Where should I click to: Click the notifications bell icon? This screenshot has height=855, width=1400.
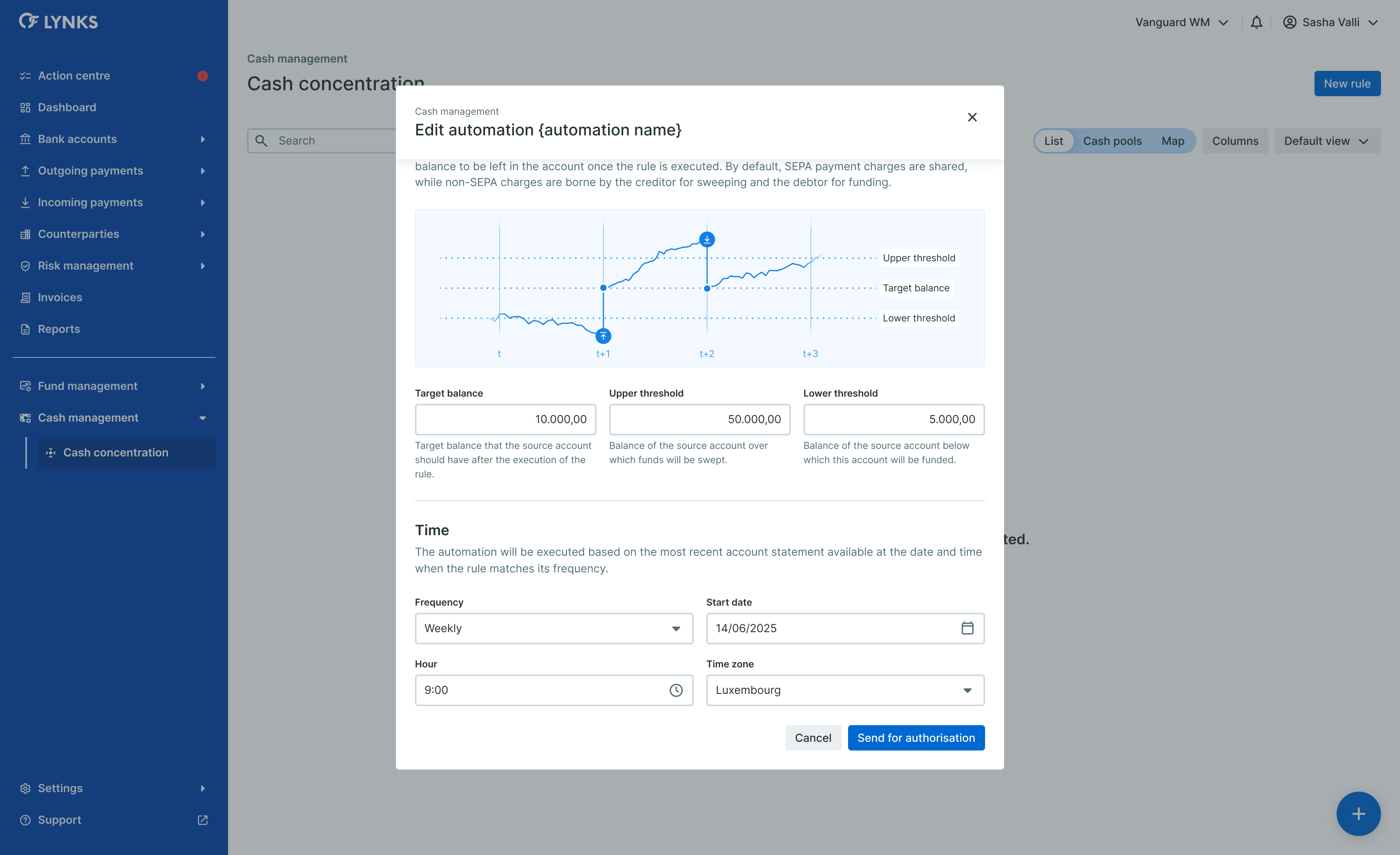click(x=1256, y=22)
